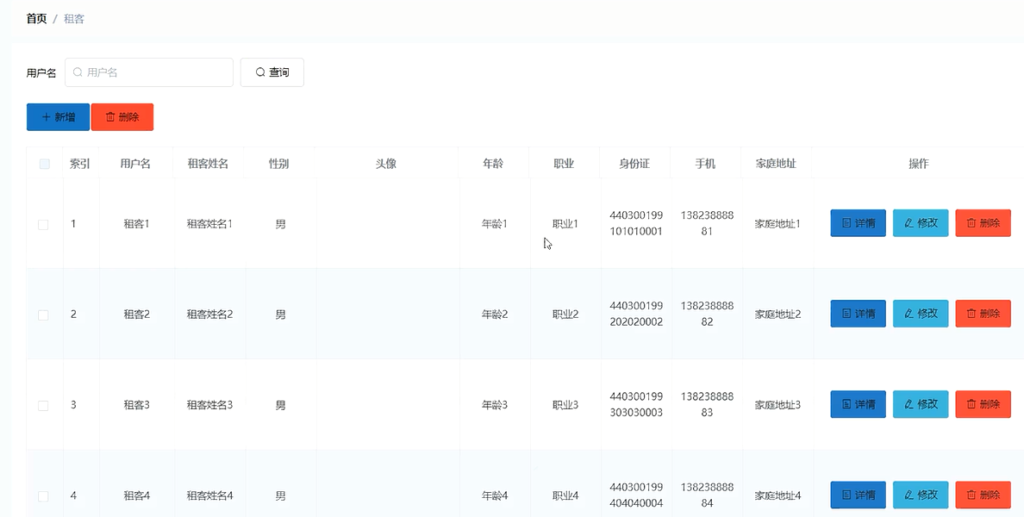Click the 身份证 column header
The width and height of the screenshot is (1024, 517).
click(x=634, y=164)
